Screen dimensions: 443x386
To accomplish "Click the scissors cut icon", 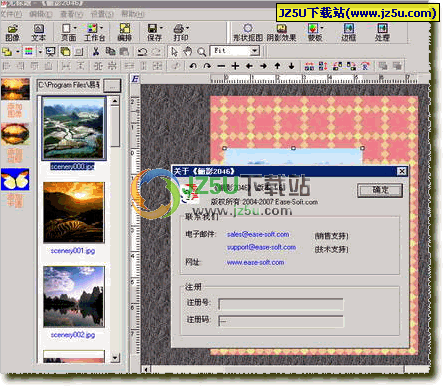I will (x=96, y=51).
